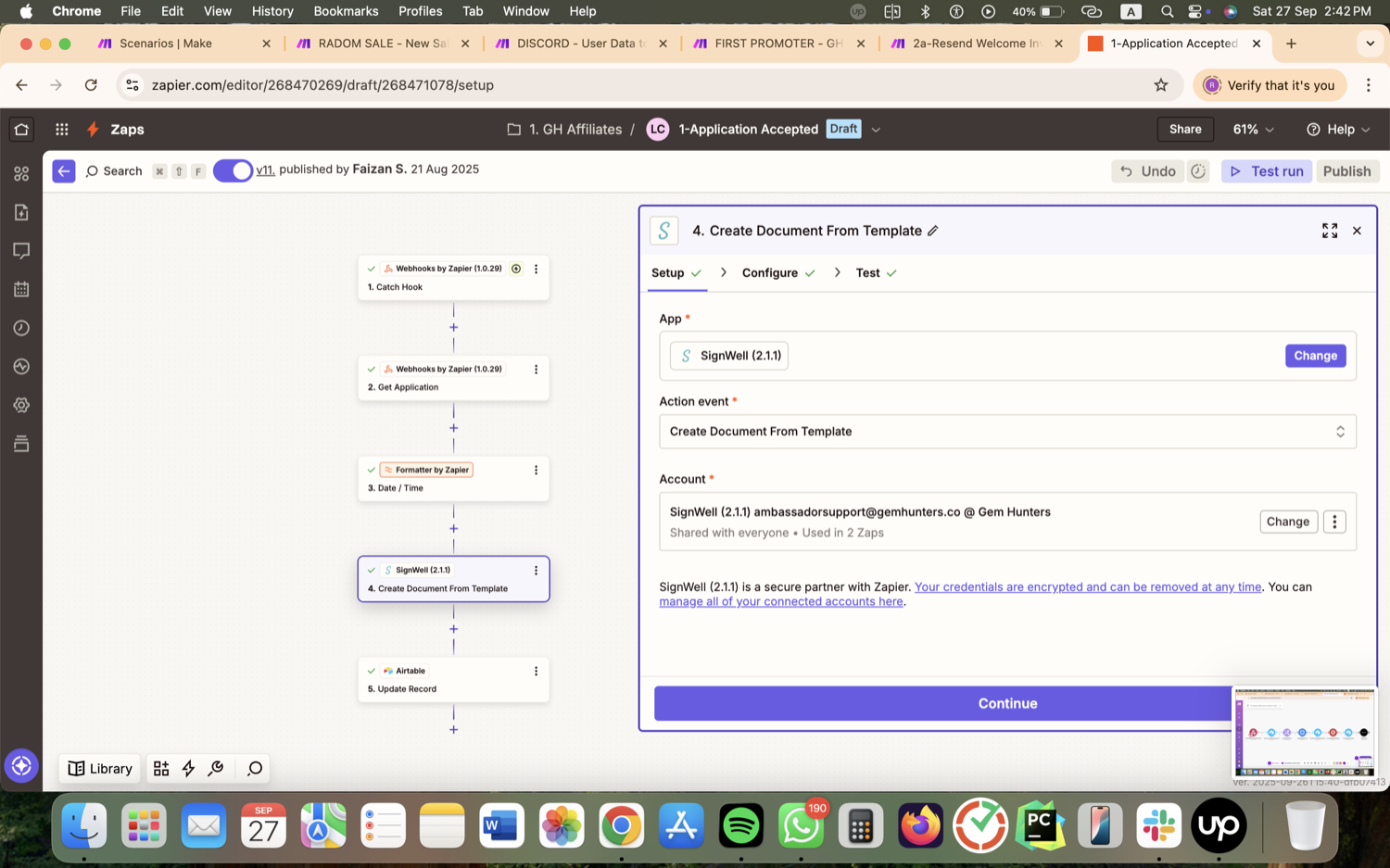Switch to the Setup tab
The height and width of the screenshot is (868, 1390).
[676, 273]
